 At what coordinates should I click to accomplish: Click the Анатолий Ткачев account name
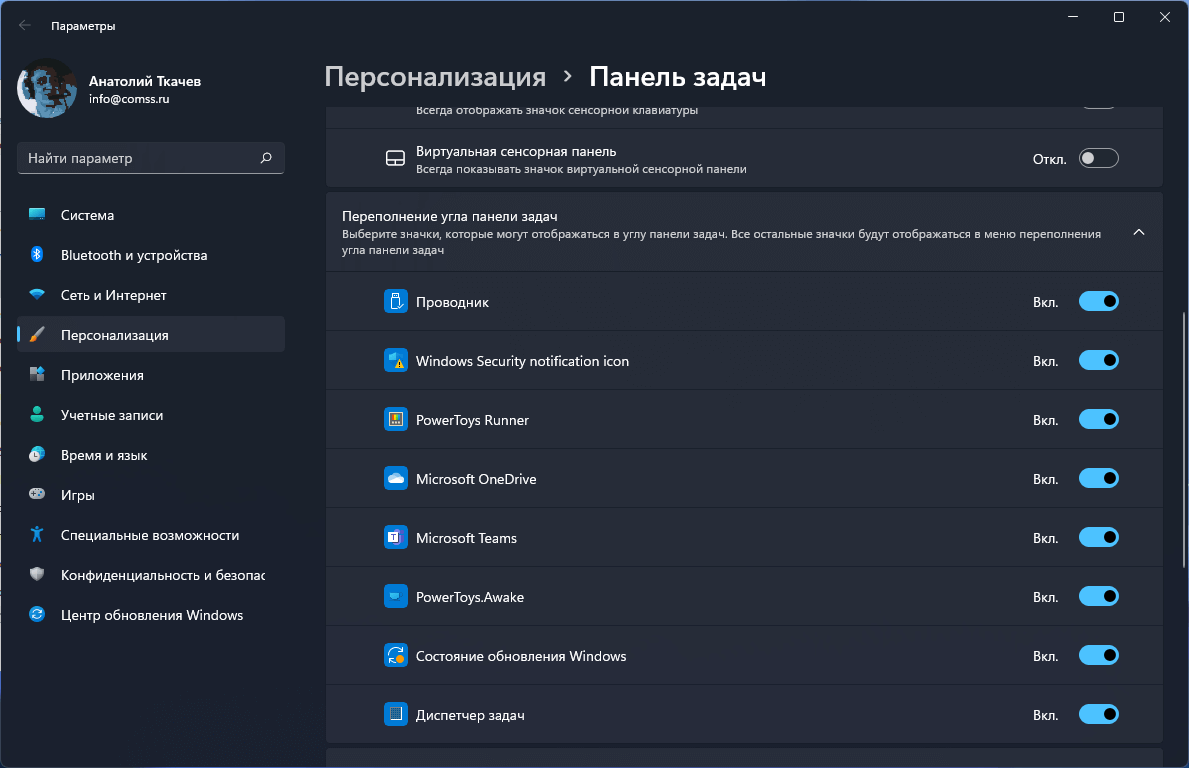[x=145, y=80]
